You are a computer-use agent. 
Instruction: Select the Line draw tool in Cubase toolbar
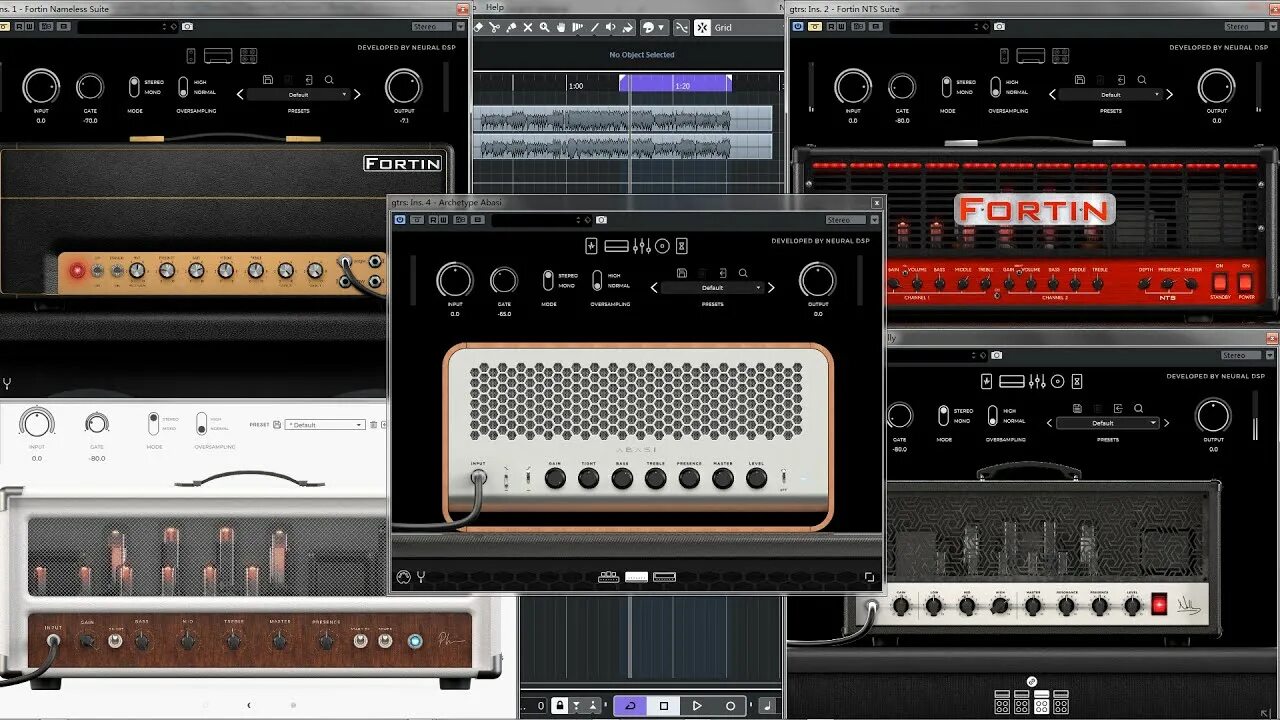tap(594, 28)
